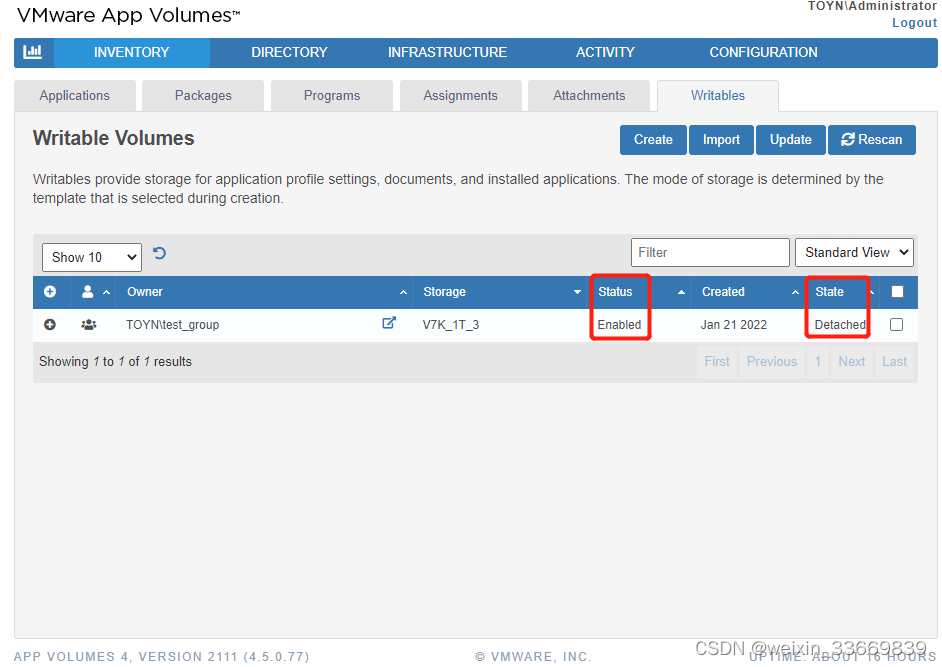942x667 pixels.
Task: Click the TOYN\test_group owner cell
Action: pos(172,324)
